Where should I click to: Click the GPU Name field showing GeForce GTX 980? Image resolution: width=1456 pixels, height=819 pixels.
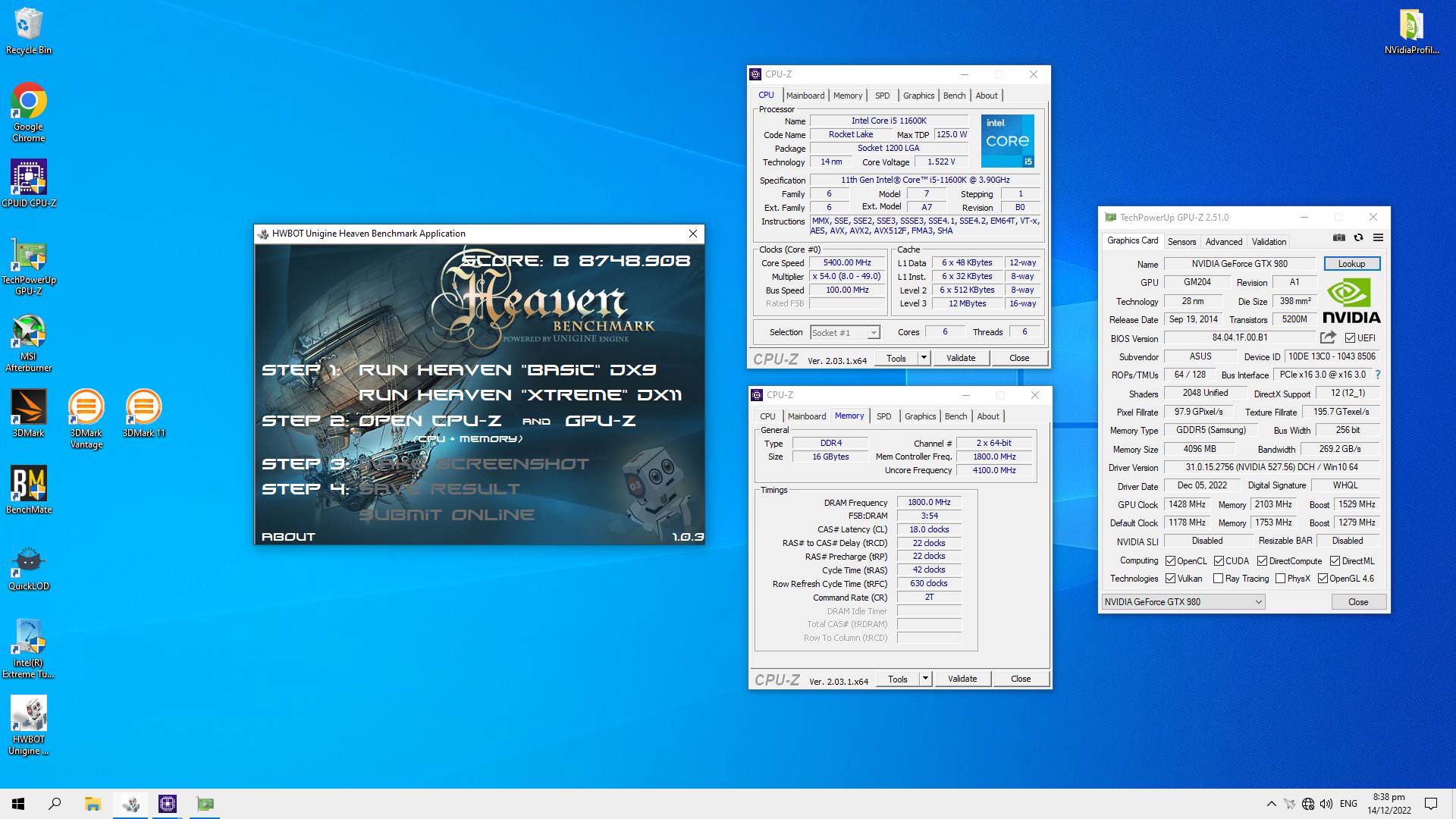point(1239,264)
